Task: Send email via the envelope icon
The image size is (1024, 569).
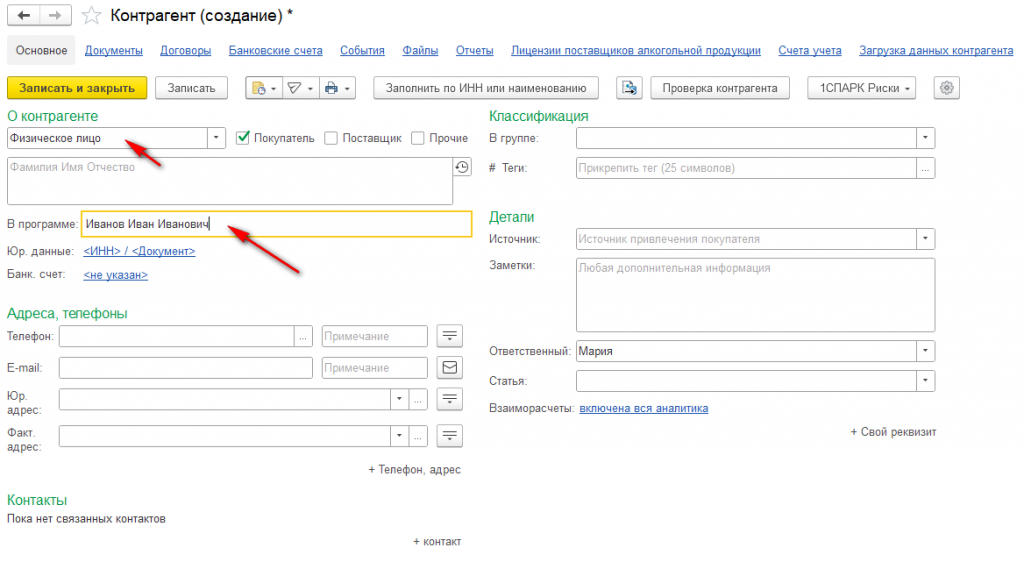Action: (x=449, y=367)
